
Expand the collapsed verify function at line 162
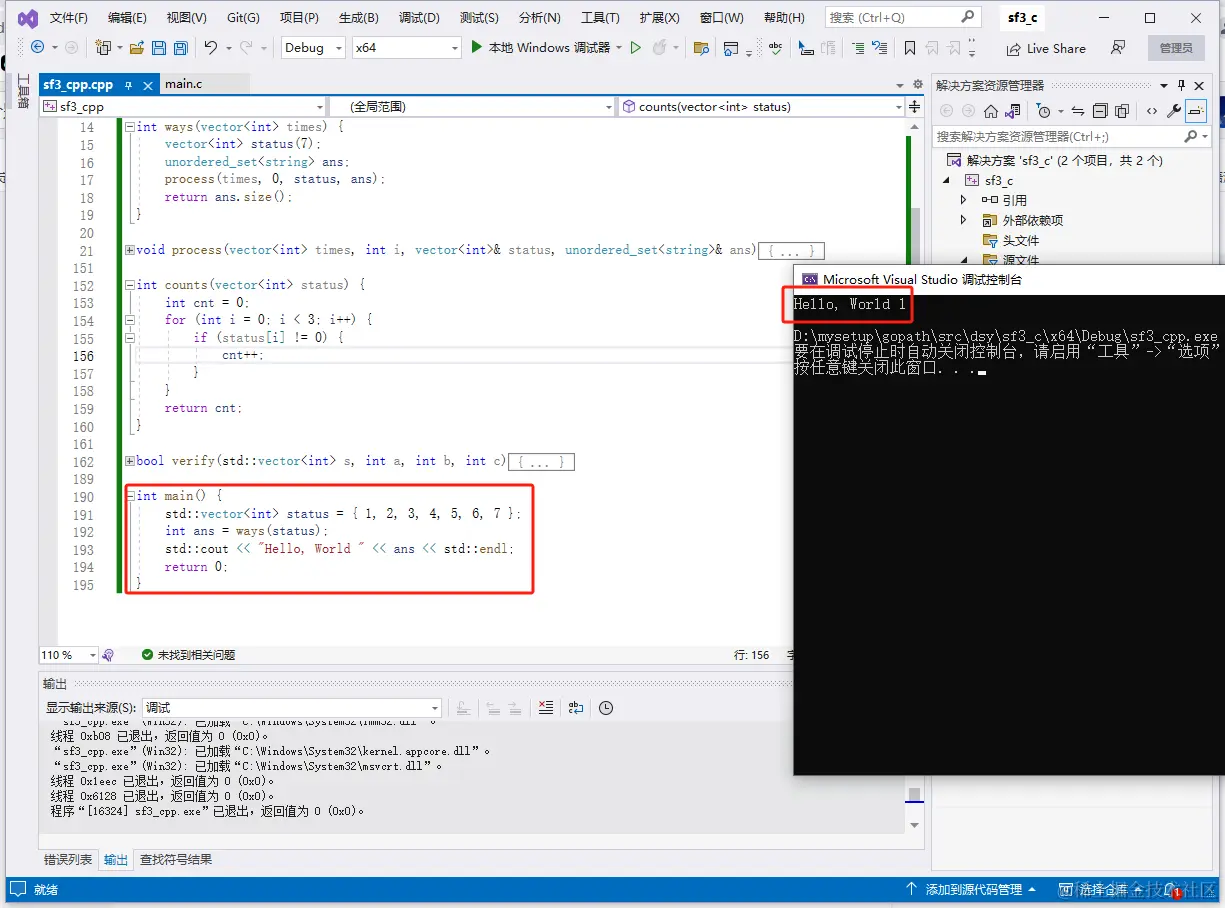pyautogui.click(x=129, y=461)
